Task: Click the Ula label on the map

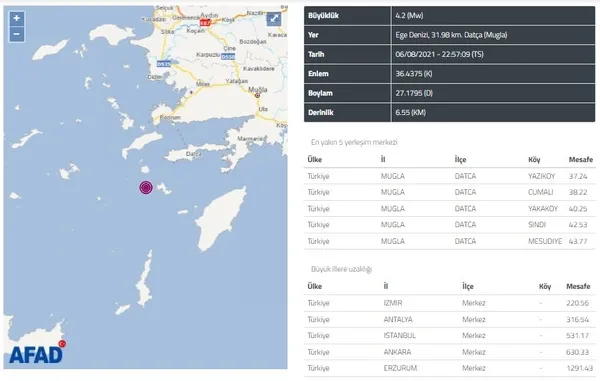Action: pos(263,109)
